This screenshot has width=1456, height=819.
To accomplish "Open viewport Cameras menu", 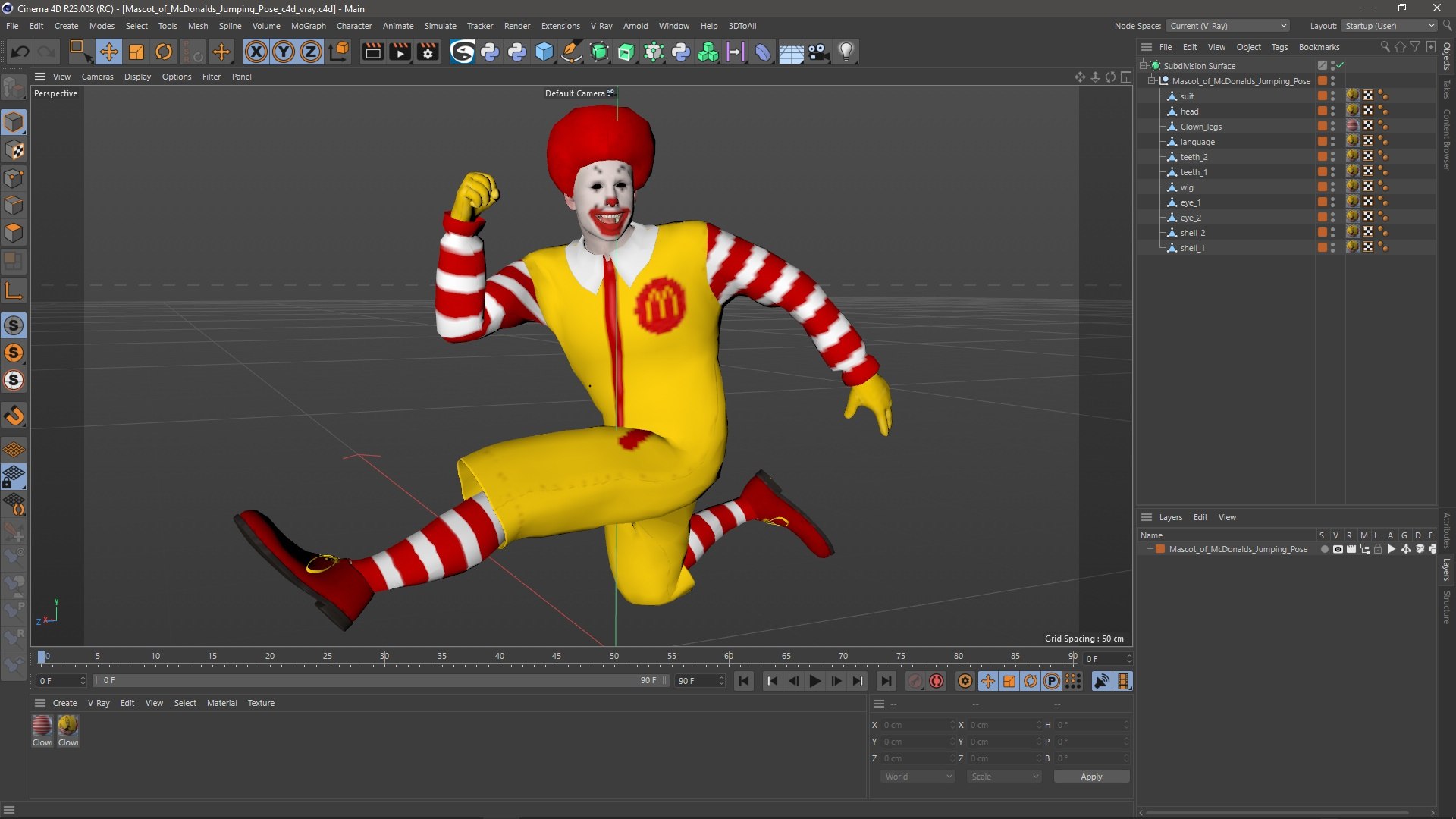I will 97,77.
